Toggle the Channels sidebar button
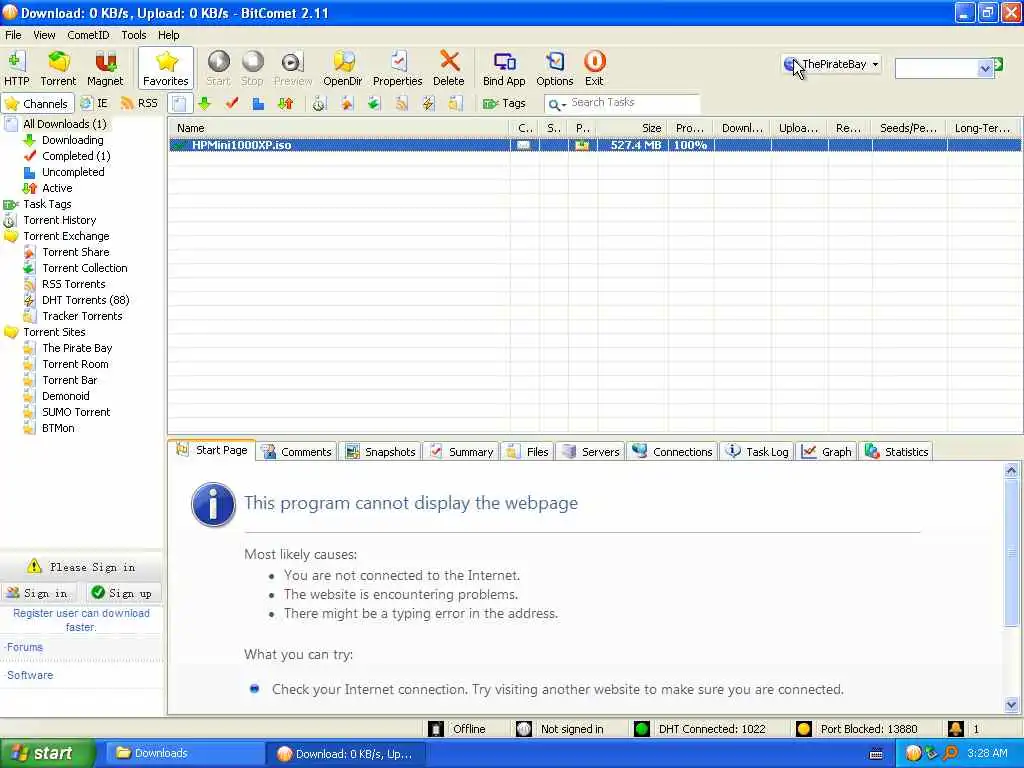The width and height of the screenshot is (1024, 768). pyautogui.click(x=37, y=103)
